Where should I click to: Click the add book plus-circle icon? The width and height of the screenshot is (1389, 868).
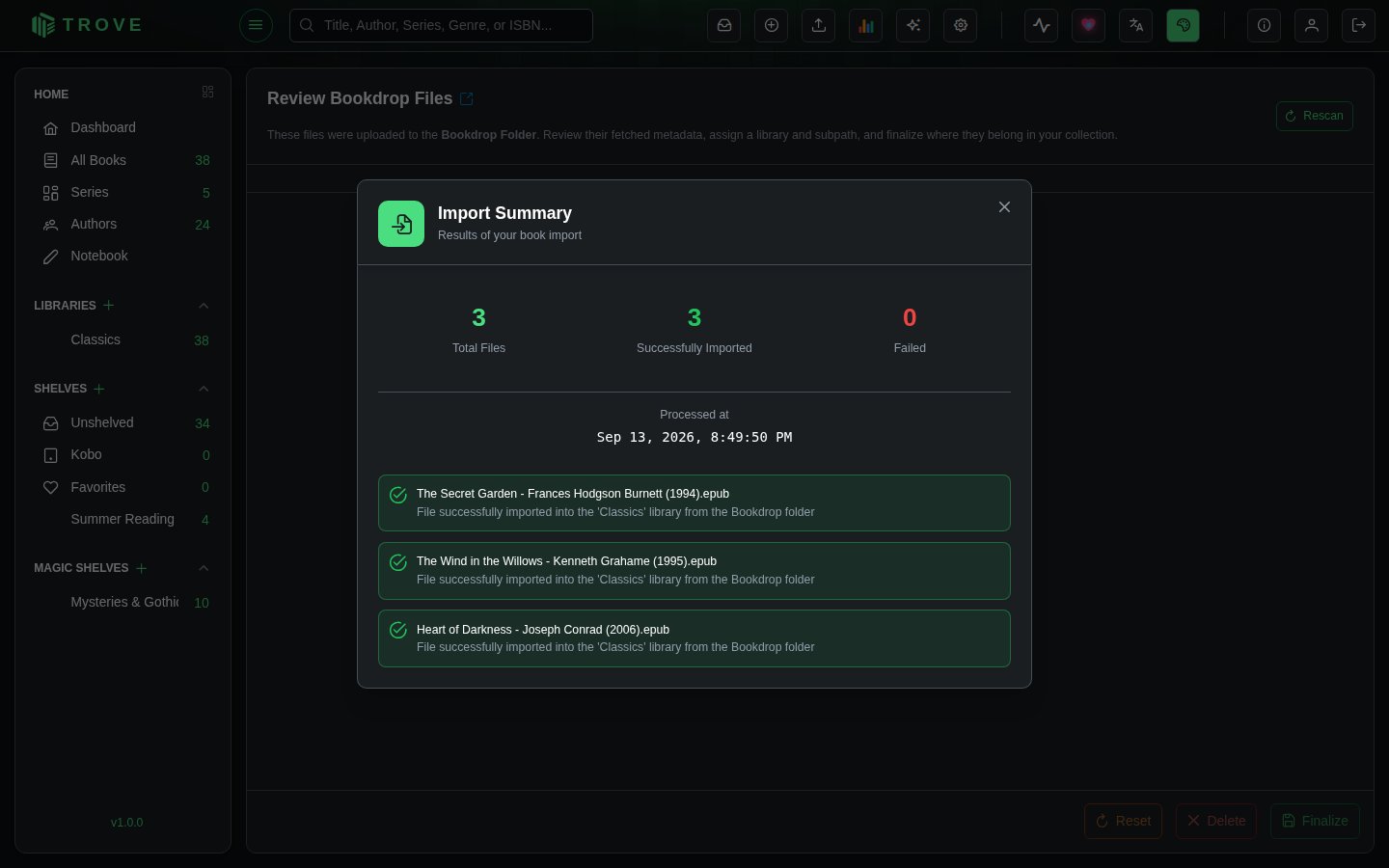pyautogui.click(x=772, y=25)
